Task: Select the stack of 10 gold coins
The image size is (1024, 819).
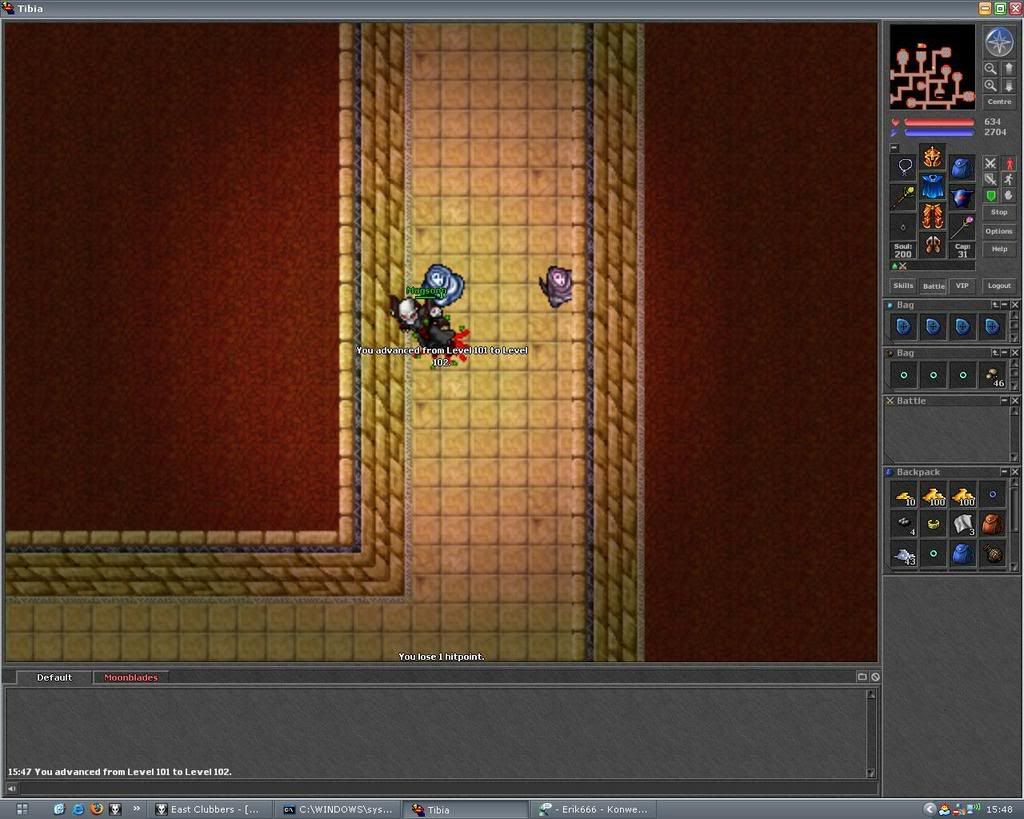Action: coord(904,495)
